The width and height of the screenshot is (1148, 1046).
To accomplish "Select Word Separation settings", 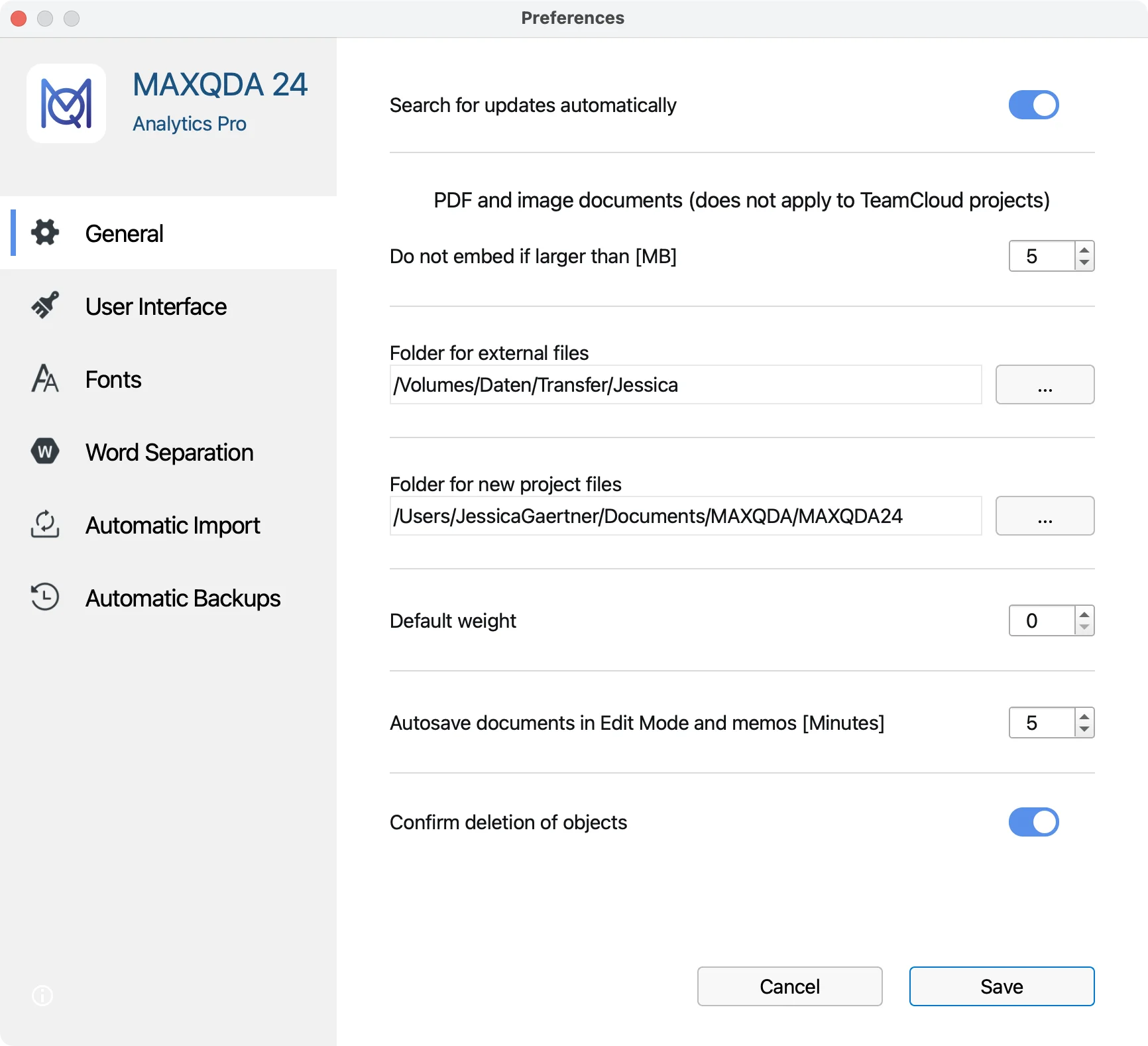I will pos(168,451).
